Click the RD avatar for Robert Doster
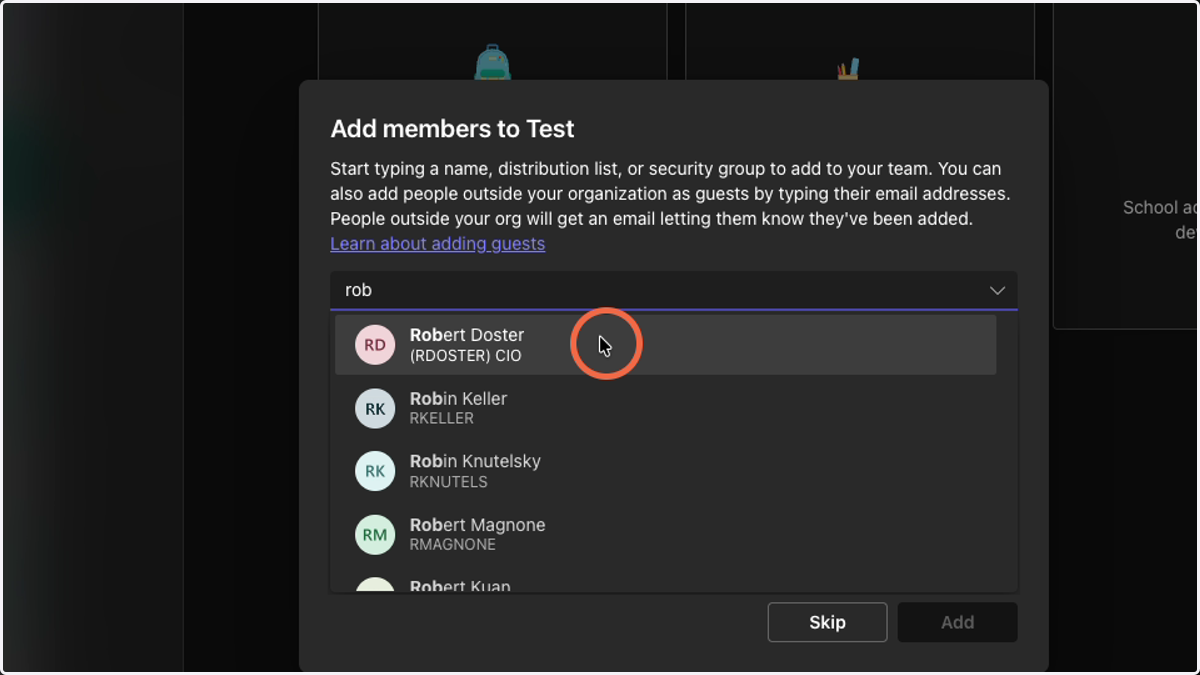This screenshot has width=1200, height=675. [x=375, y=345]
